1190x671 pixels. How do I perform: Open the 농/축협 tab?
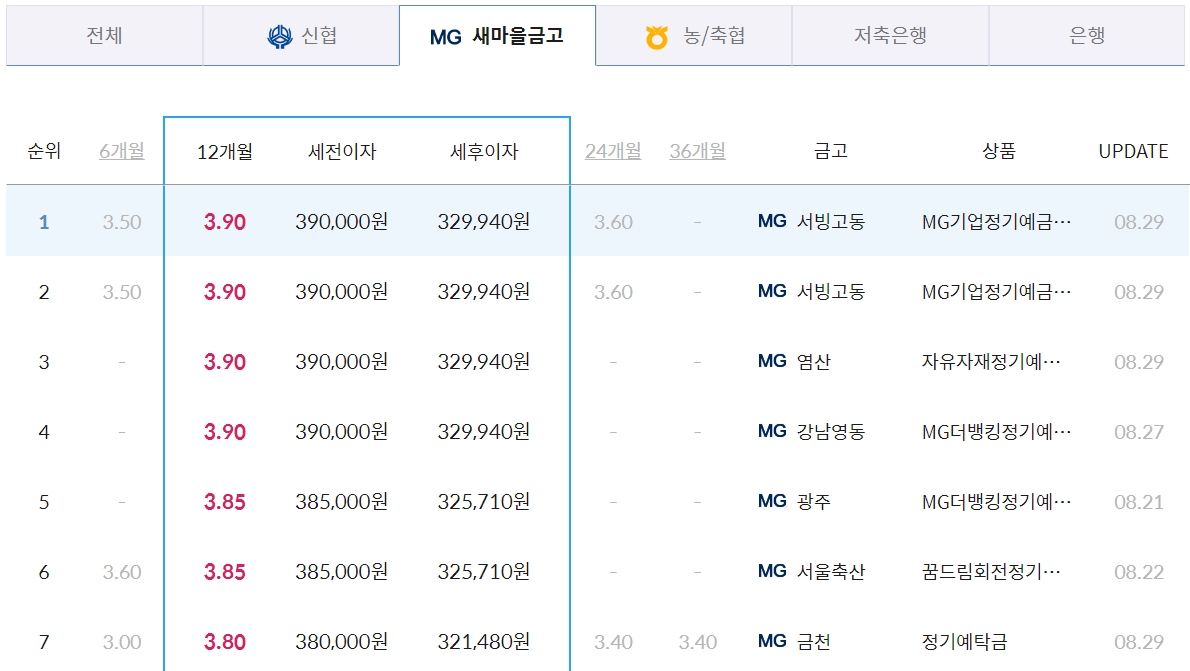694,36
